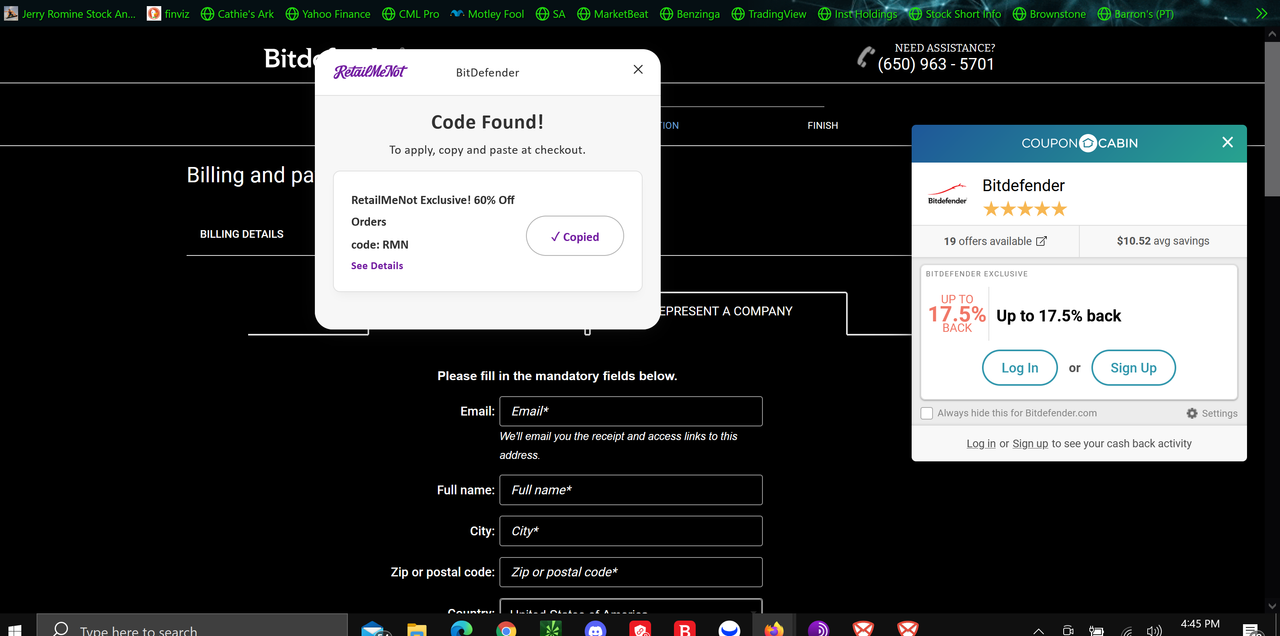Screen dimensions: 1280x636
Task: Click the Windows Start button
Action: tap(17, 630)
